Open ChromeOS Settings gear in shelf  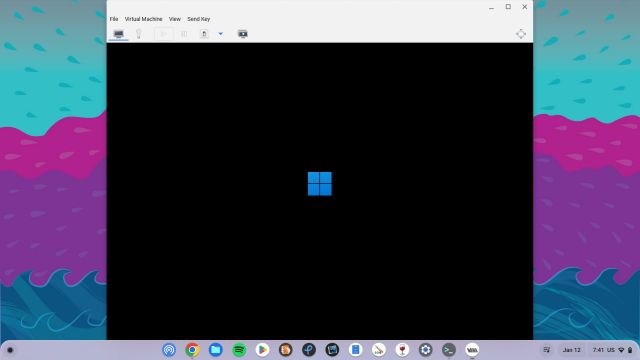point(425,350)
